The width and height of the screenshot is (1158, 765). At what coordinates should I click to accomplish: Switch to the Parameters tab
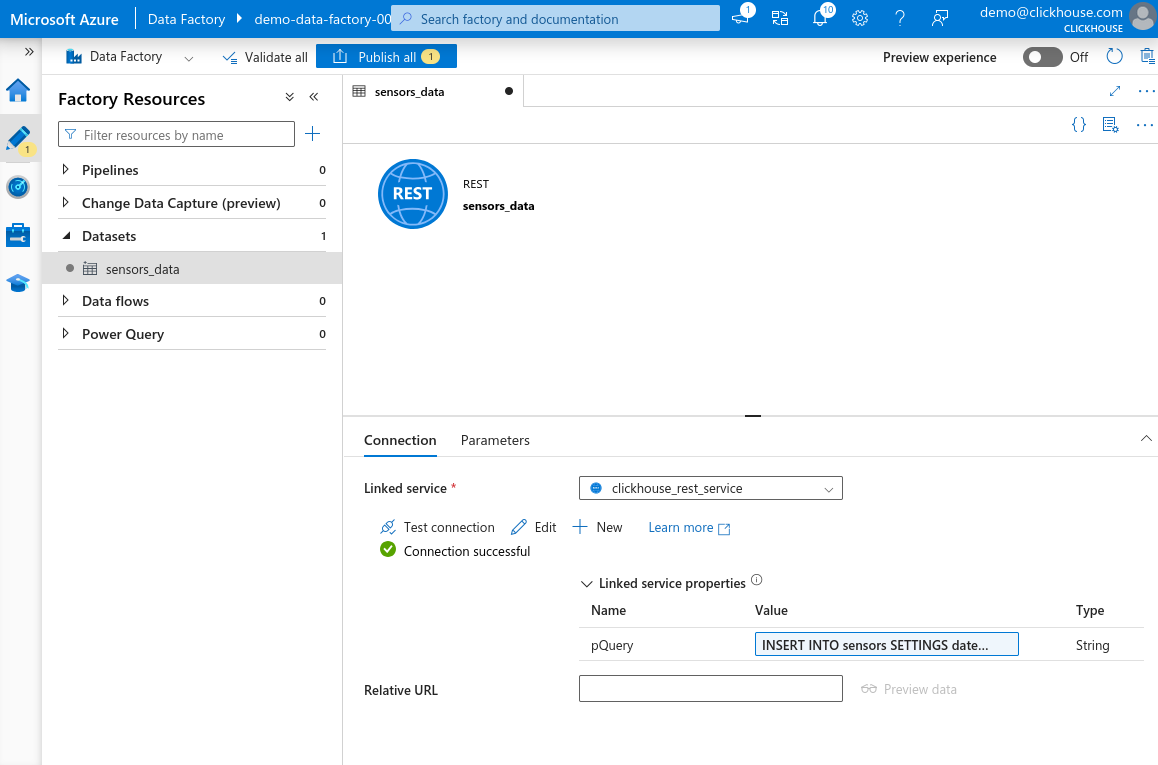pyautogui.click(x=495, y=440)
